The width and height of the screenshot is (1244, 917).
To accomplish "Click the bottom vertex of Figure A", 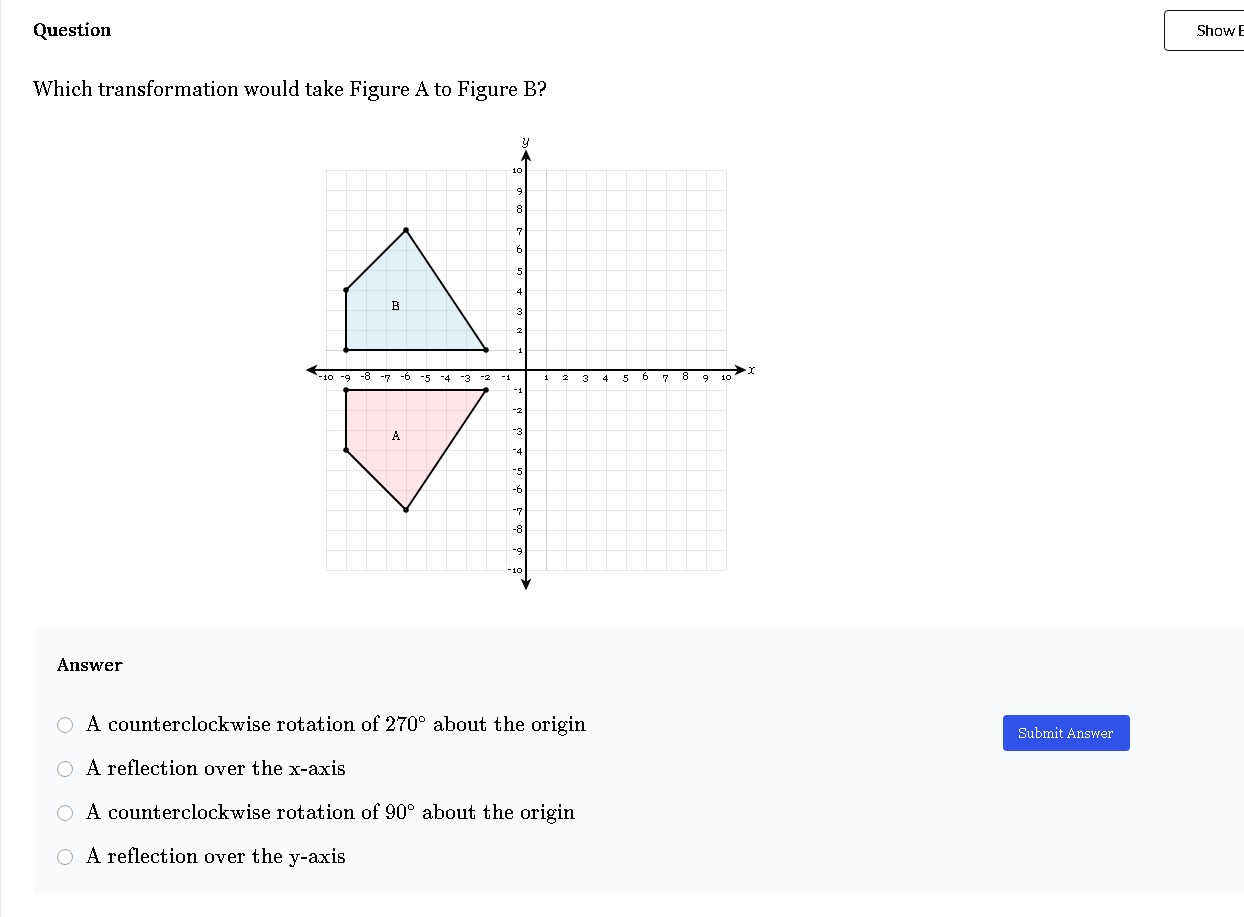I will click(x=406, y=510).
